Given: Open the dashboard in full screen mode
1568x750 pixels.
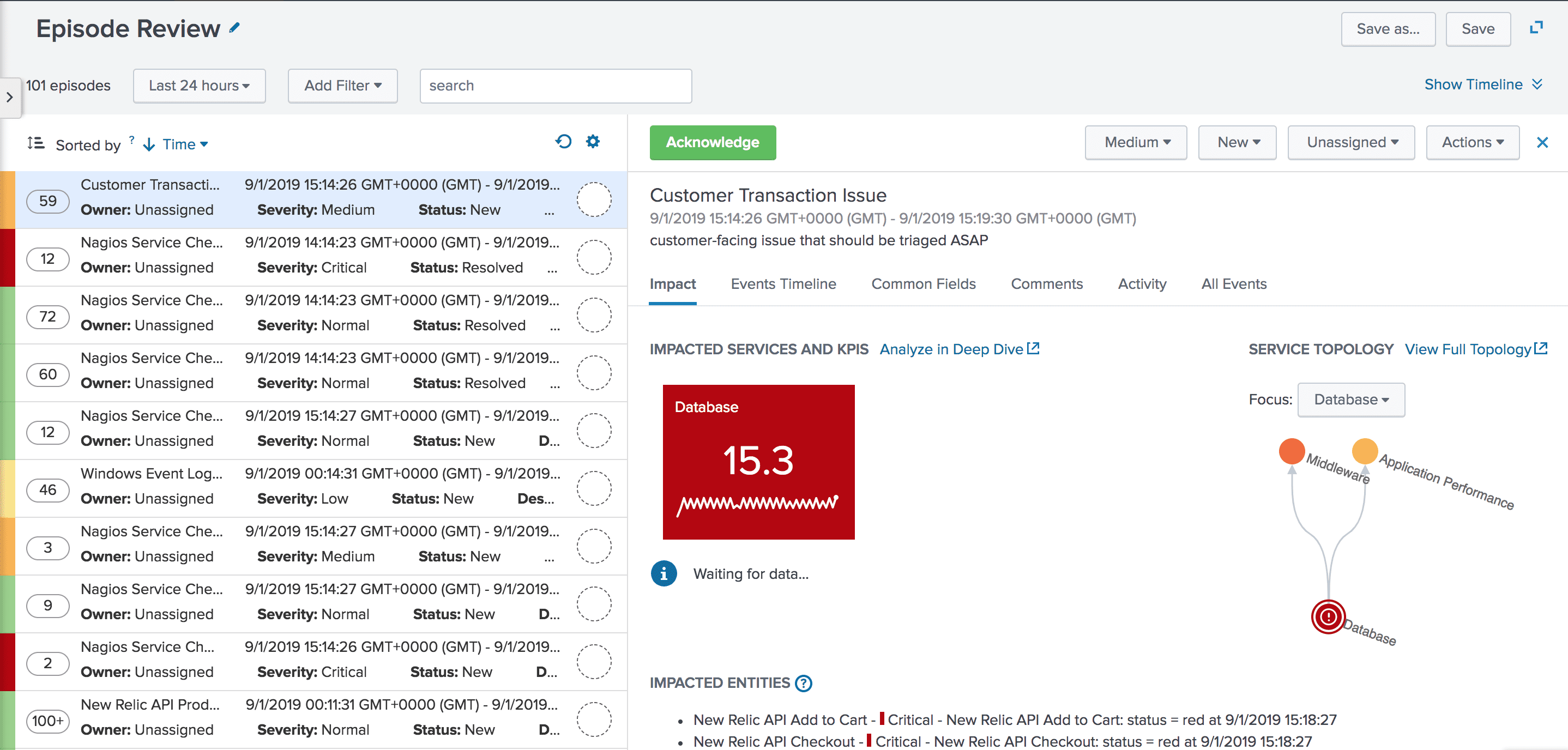Looking at the screenshot, I should point(1536,28).
